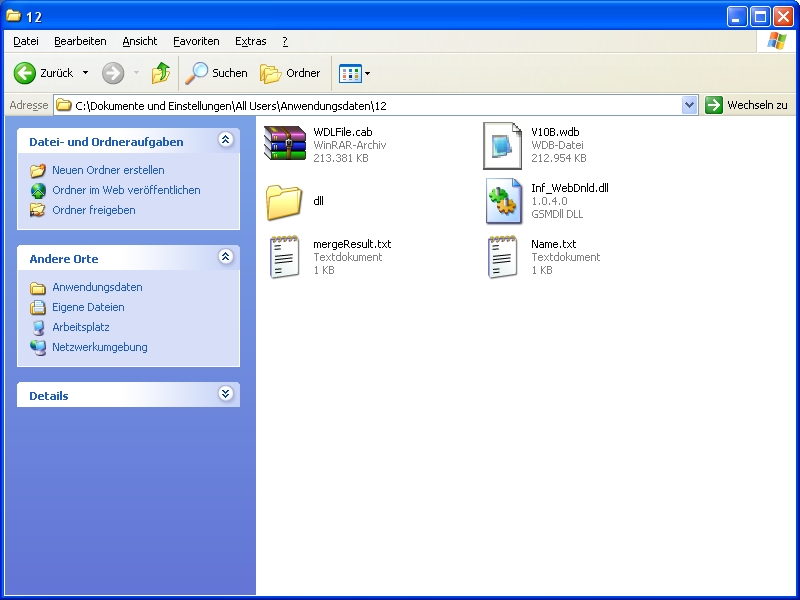Click the Windows flag logo in menu bar

(776, 41)
